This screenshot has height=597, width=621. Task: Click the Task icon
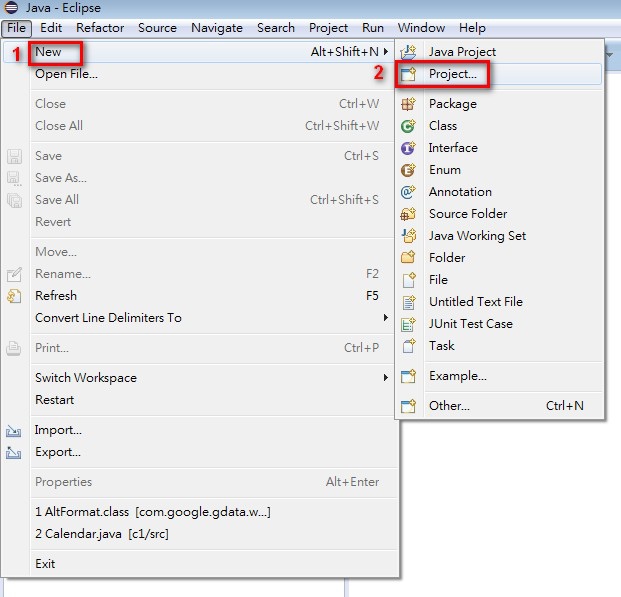[408, 346]
